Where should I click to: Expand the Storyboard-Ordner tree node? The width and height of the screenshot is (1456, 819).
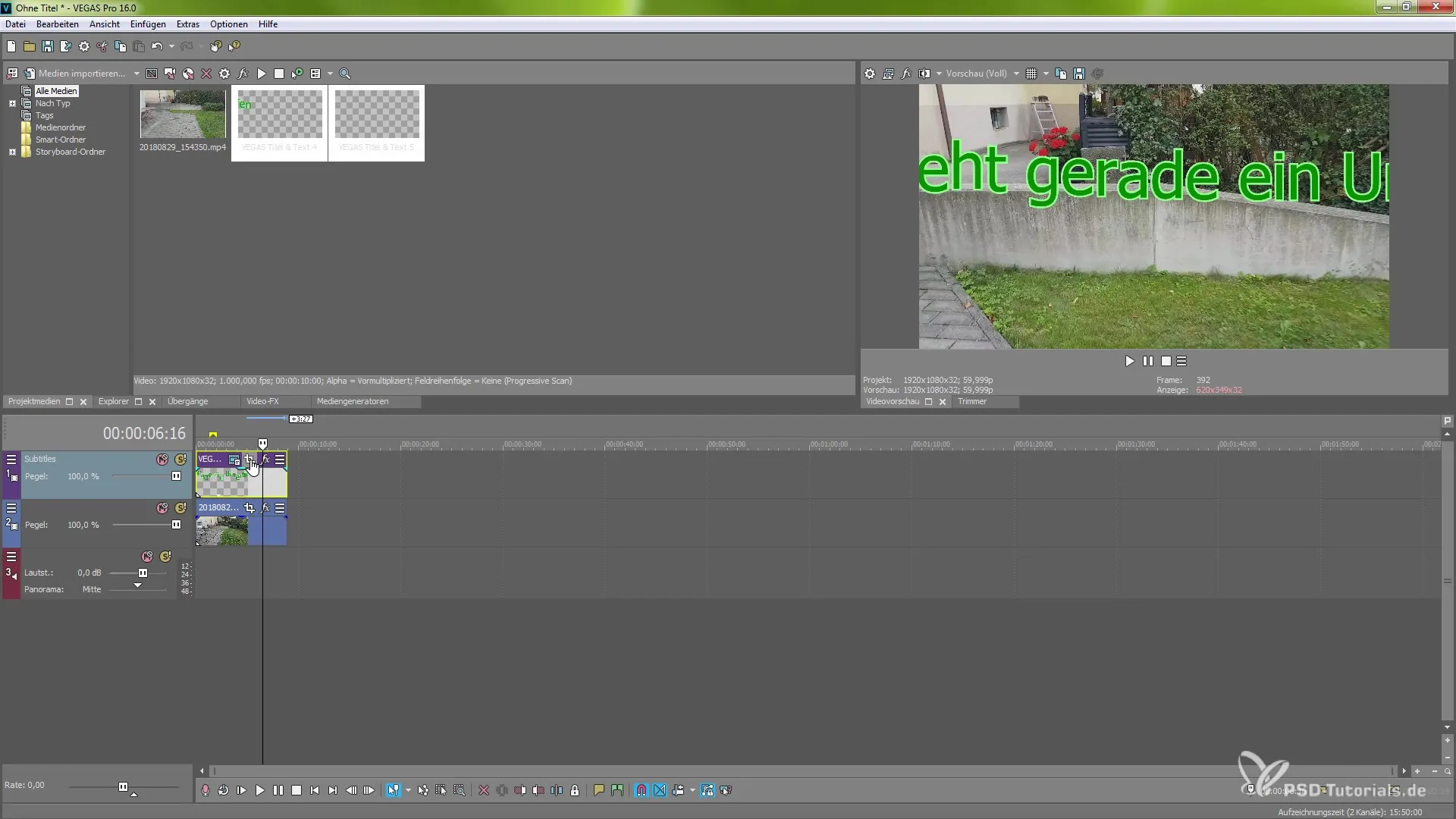pos(12,152)
